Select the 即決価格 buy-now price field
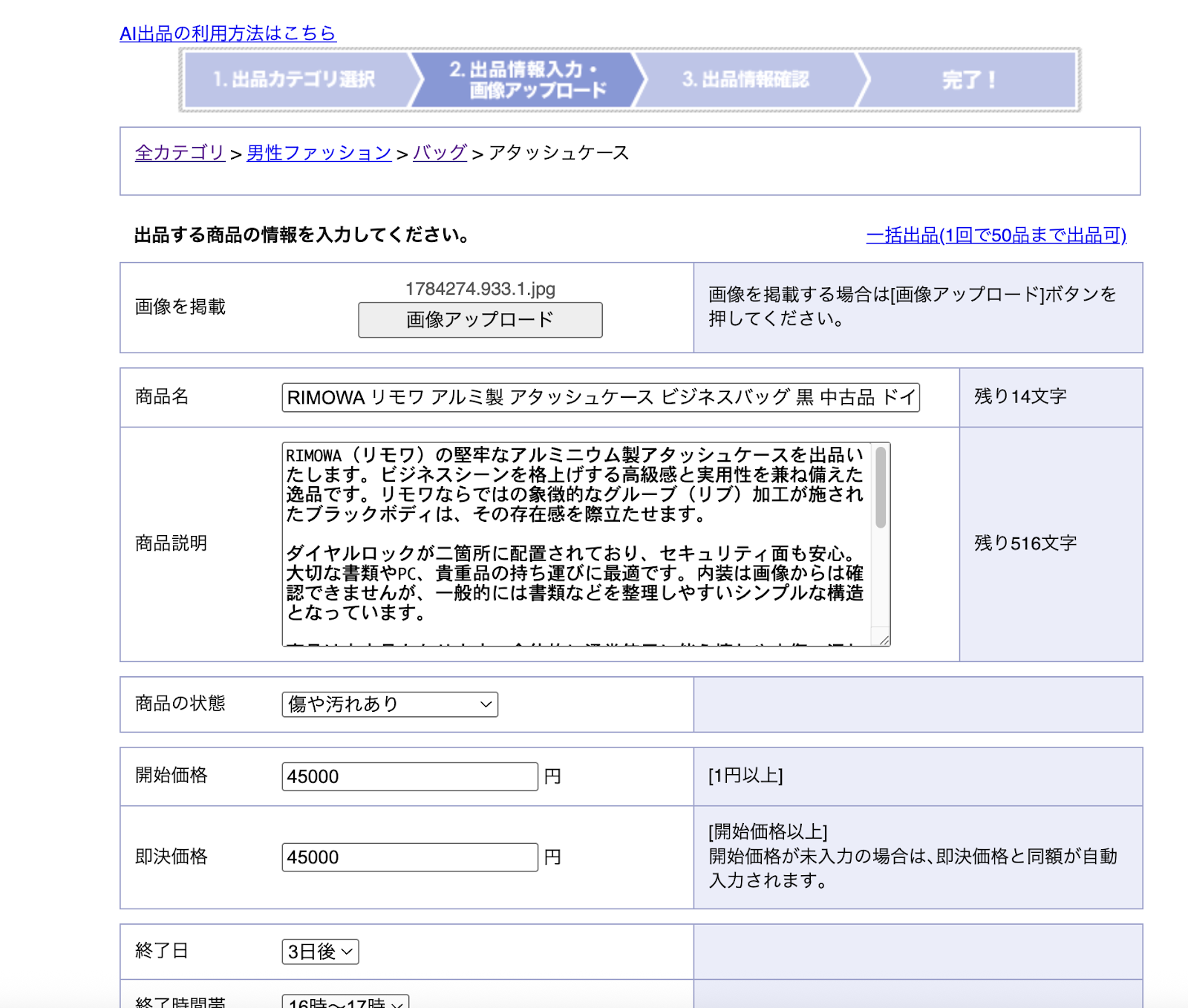The image size is (1188, 1008). [409, 857]
